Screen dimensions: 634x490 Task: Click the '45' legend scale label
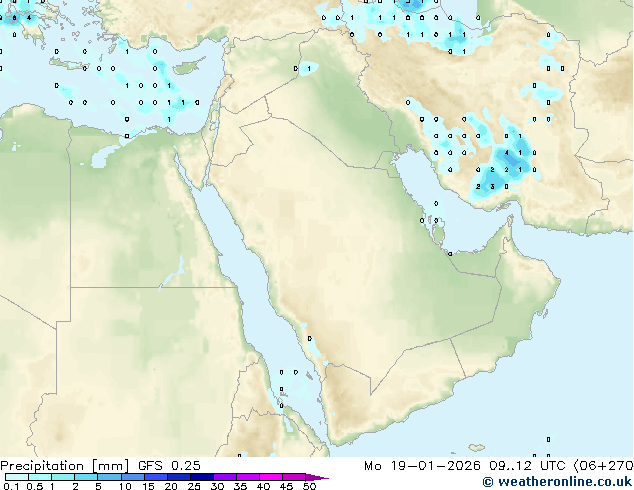point(286,486)
